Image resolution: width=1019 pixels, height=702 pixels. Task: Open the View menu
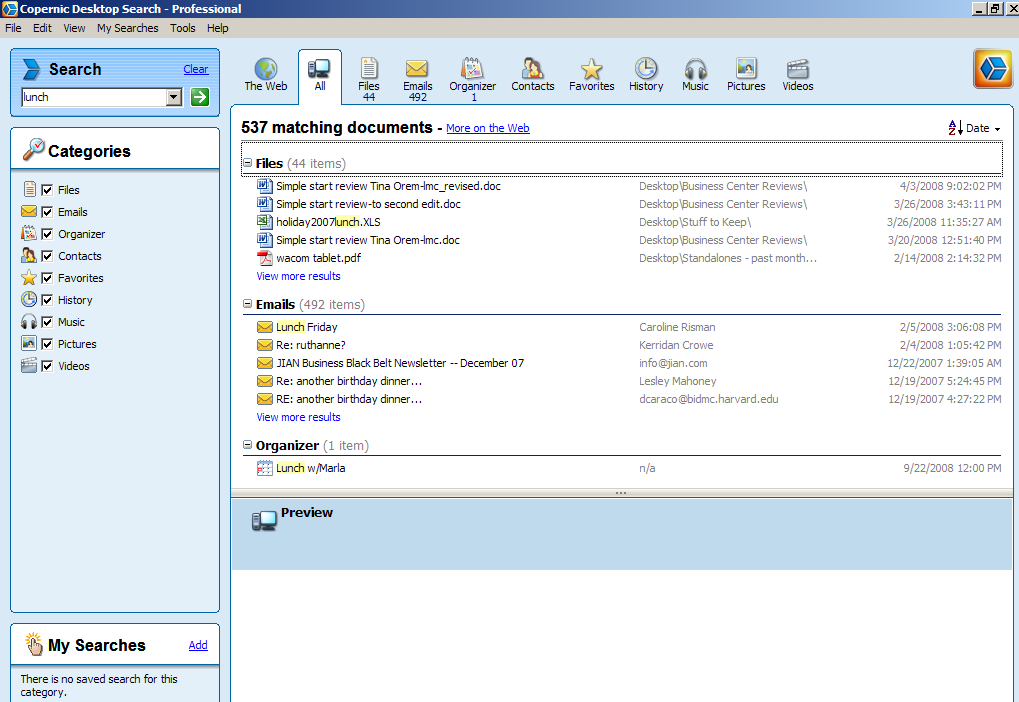74,28
